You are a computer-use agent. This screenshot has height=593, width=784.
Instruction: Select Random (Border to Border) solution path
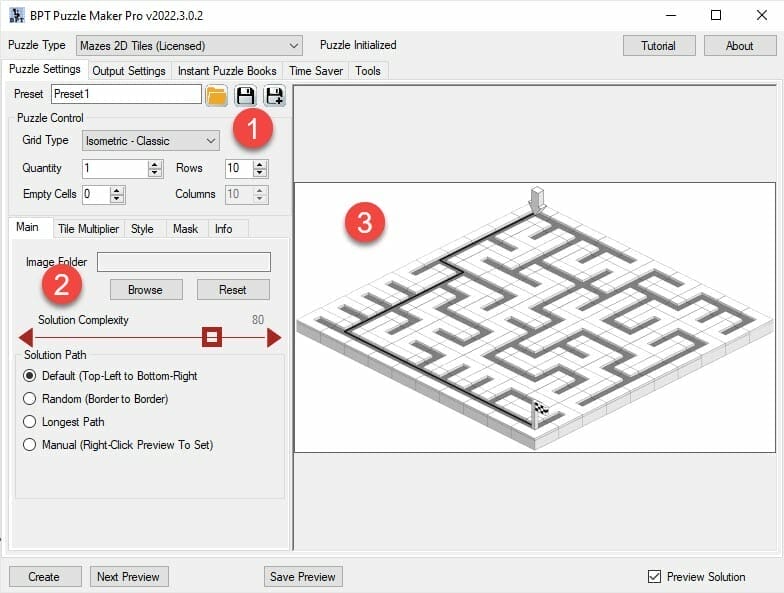[x=30, y=399]
